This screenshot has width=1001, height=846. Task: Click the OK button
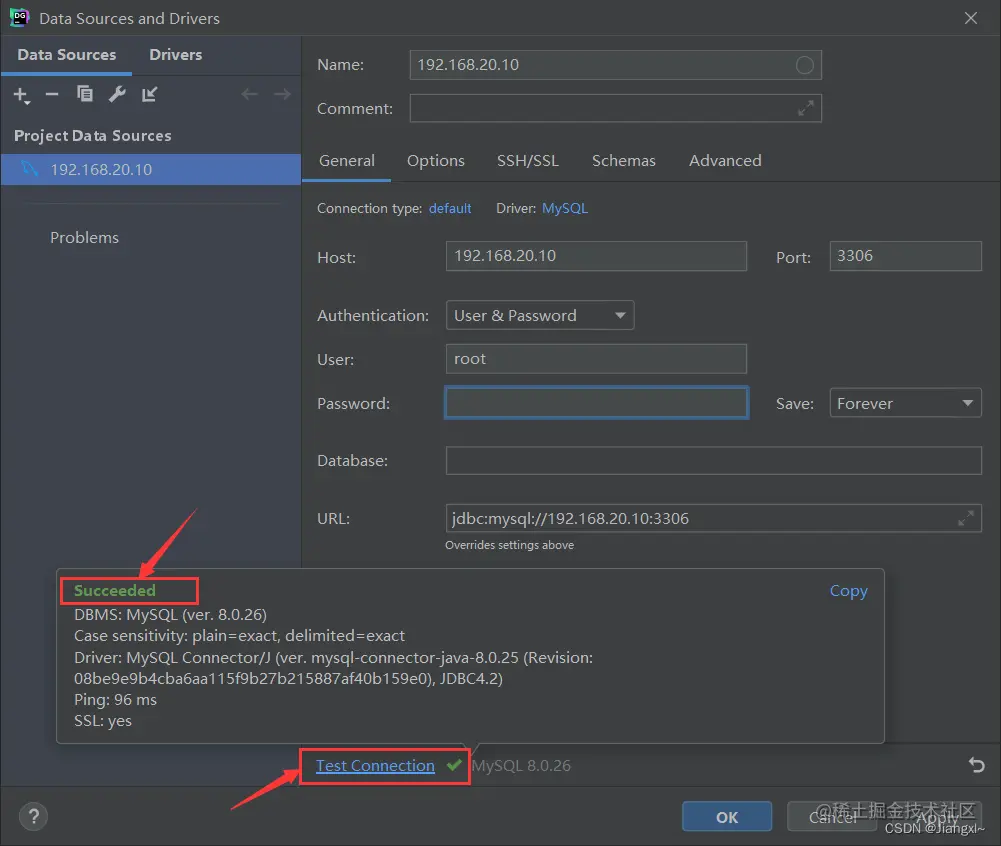tap(727, 817)
